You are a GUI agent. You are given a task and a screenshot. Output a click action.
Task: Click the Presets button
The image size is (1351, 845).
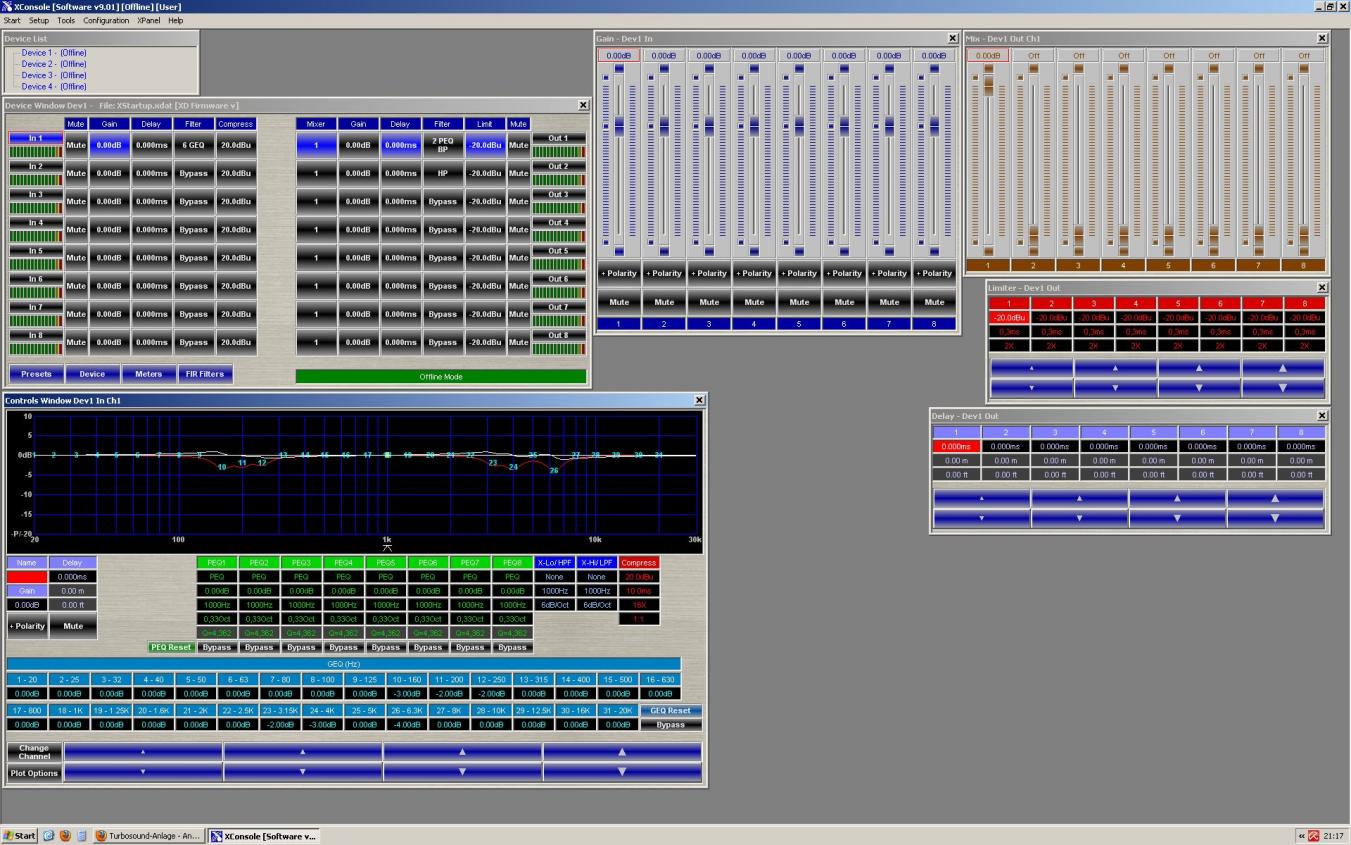36,374
